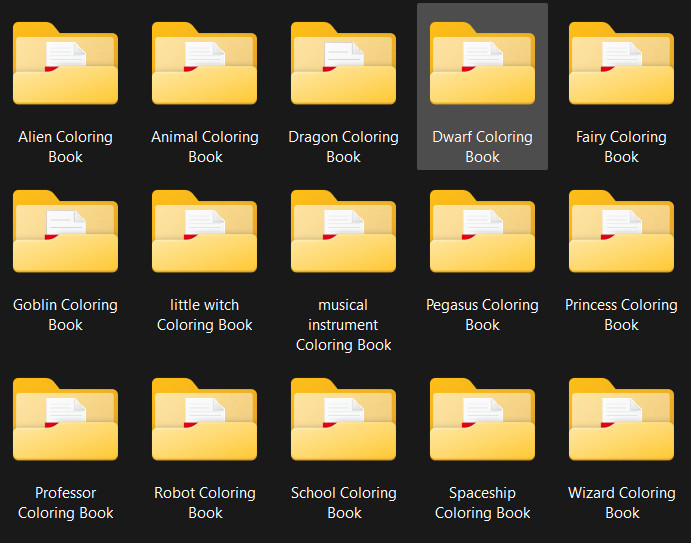Select the Fairy Coloring Book folder icon

(x=621, y=63)
